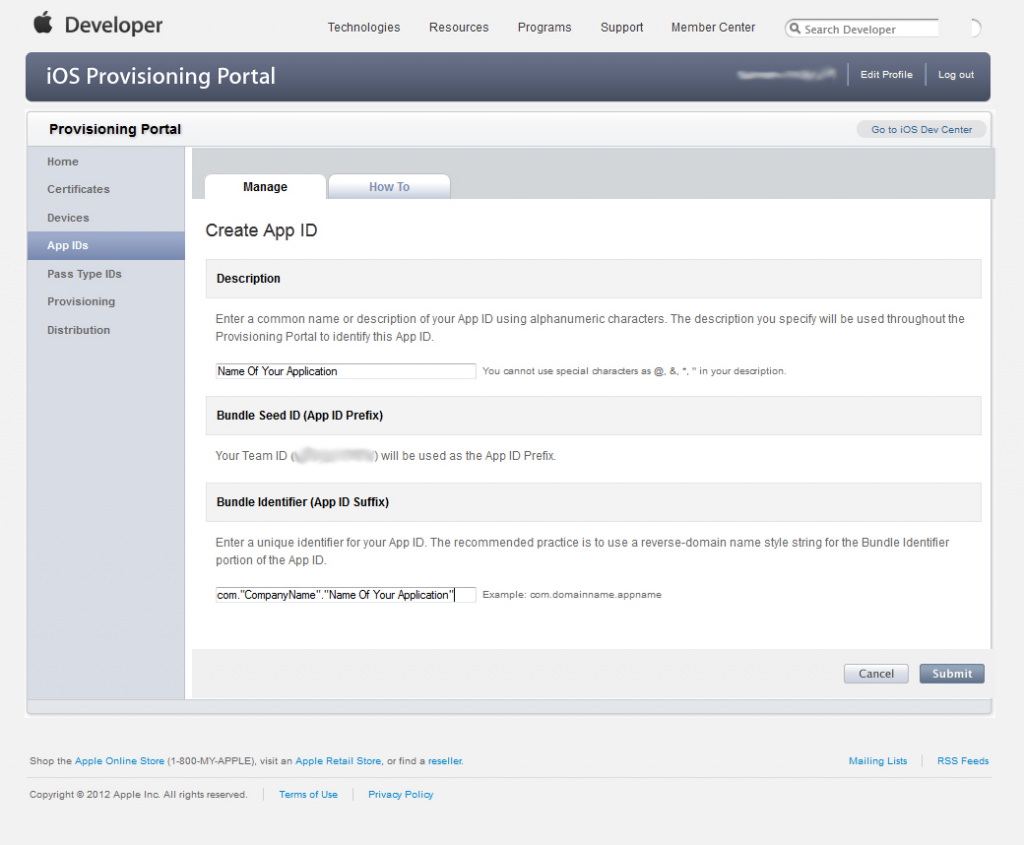Open the Privacy Policy link
Image resolution: width=1024 pixels, height=845 pixels.
400,794
